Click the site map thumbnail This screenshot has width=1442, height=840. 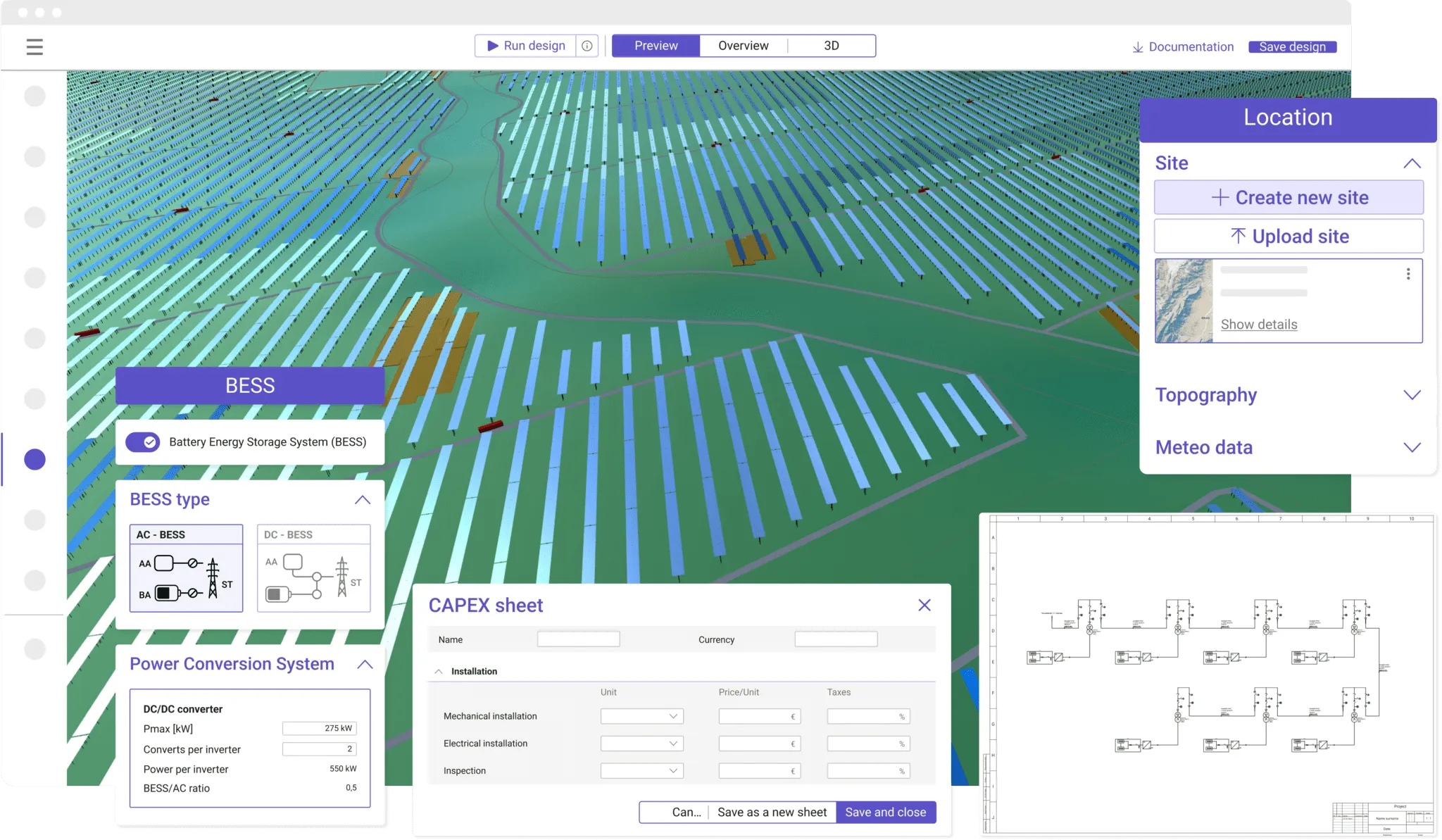[x=1184, y=301]
